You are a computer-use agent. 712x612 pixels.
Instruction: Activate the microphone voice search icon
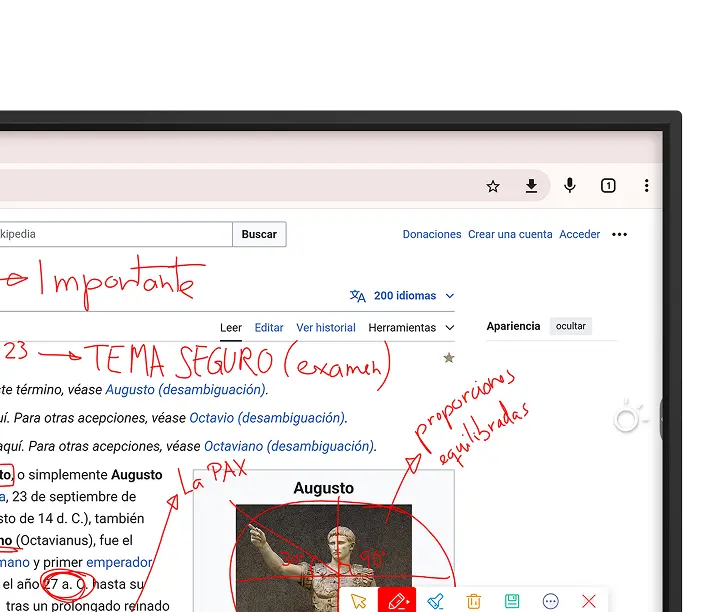[x=569, y=186]
